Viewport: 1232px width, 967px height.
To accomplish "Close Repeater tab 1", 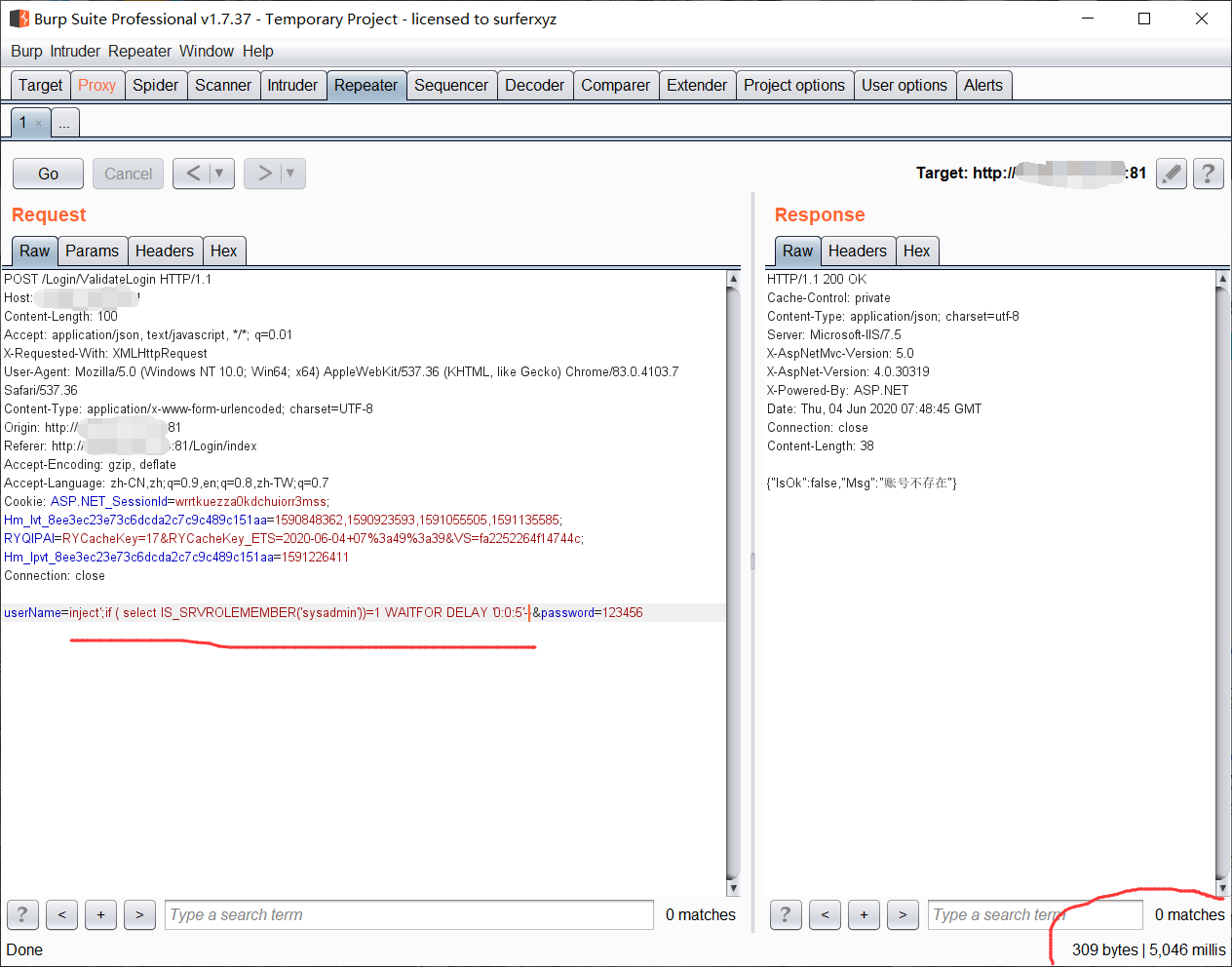I will point(38,123).
